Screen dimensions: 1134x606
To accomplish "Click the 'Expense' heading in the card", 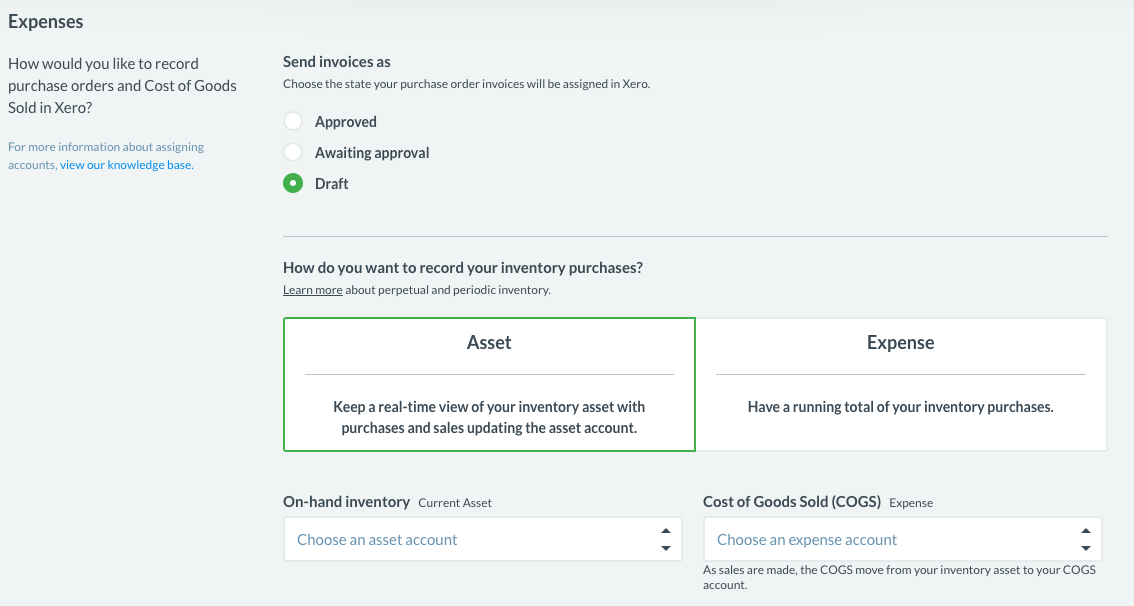I will point(901,343).
